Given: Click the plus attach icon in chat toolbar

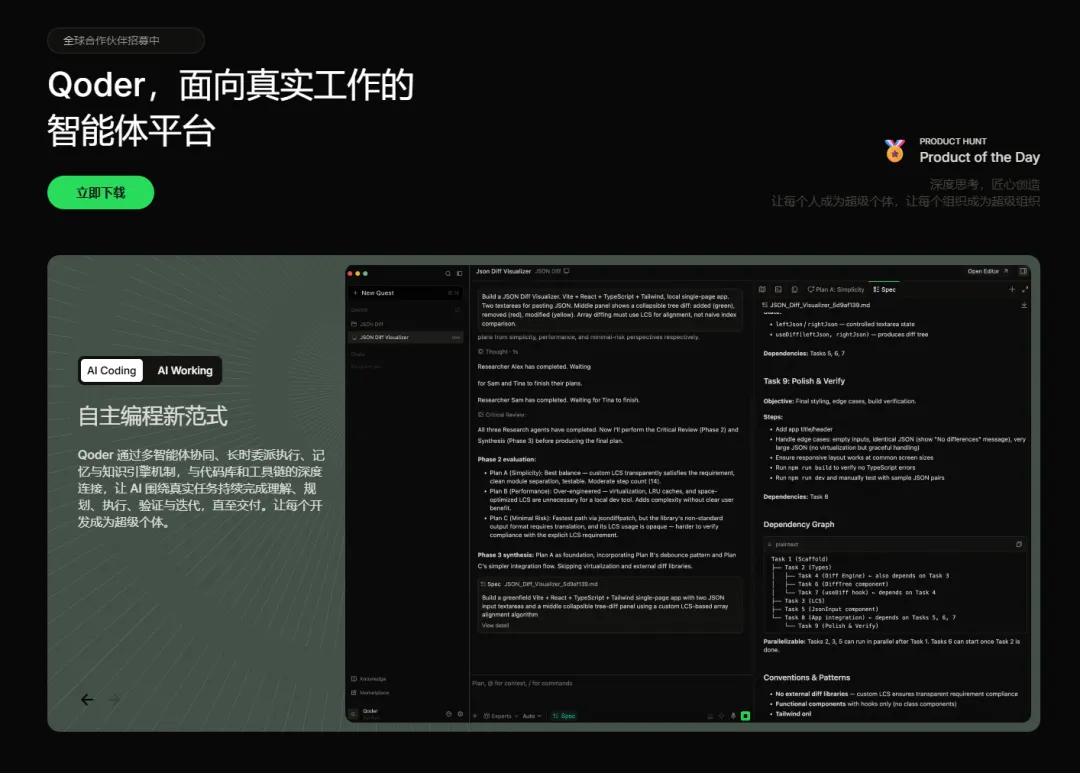Looking at the screenshot, I should coord(475,716).
